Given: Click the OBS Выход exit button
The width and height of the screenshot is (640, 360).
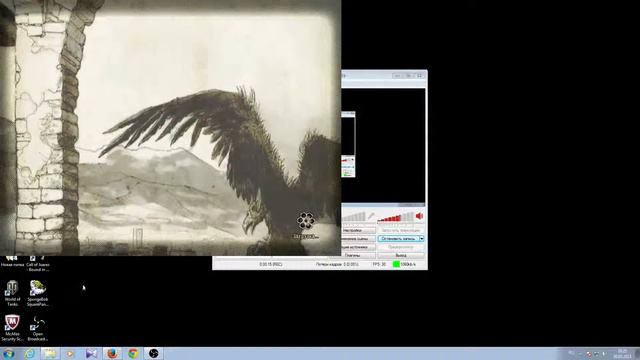Looking at the screenshot, I should click(401, 256).
